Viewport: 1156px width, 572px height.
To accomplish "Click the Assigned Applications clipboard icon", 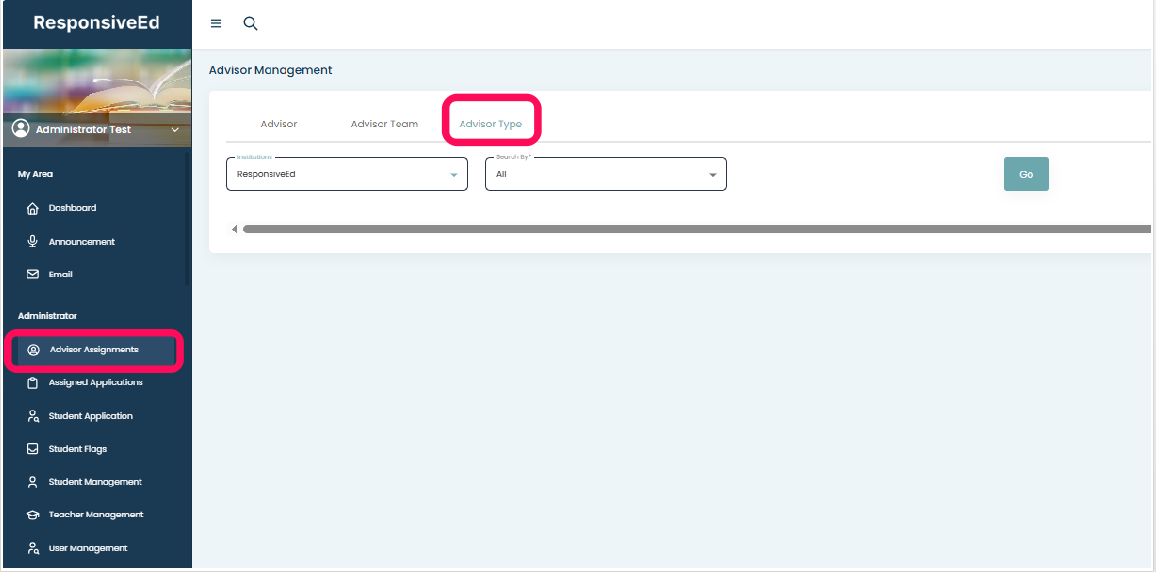I will point(32,383).
